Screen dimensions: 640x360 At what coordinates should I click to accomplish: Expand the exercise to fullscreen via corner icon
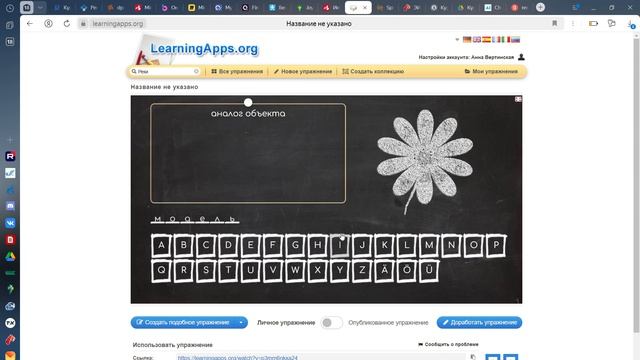(x=518, y=99)
